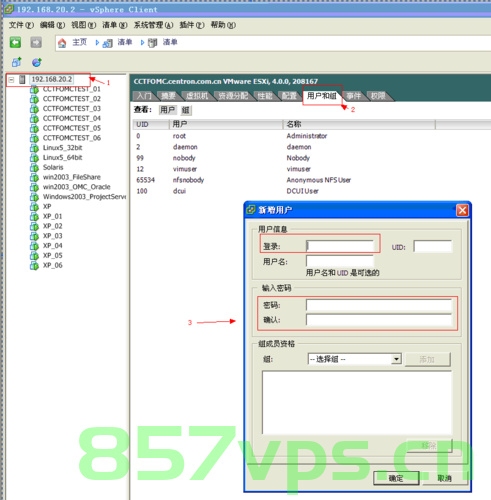Switch to the 事件 tab
This screenshot has width=491, height=500.
(353, 96)
